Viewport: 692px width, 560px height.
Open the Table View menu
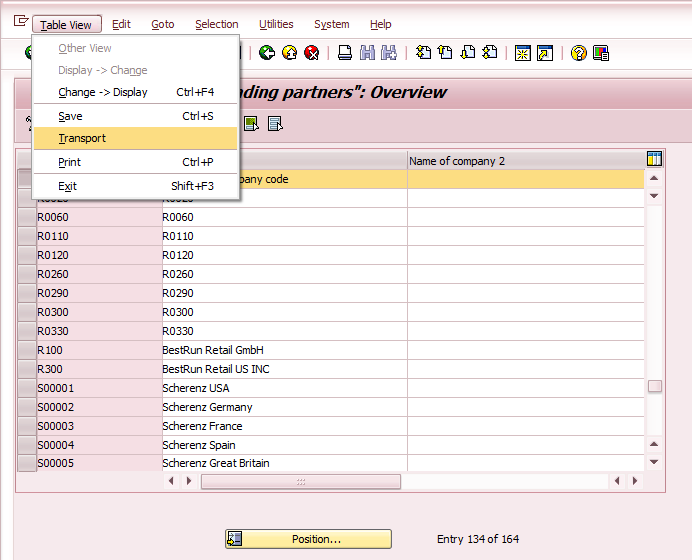coord(67,24)
